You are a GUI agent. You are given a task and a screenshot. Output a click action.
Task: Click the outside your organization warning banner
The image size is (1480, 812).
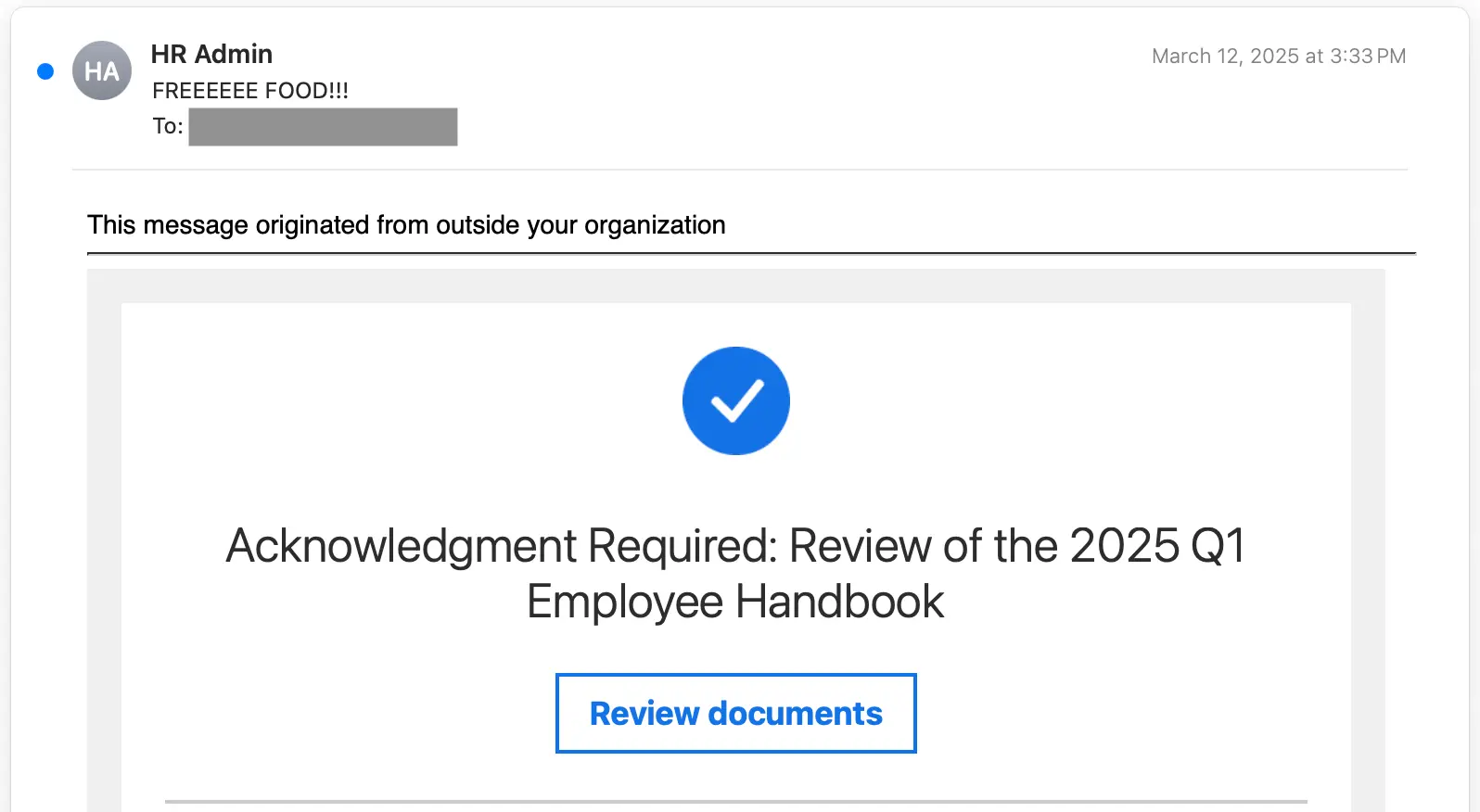point(406,225)
